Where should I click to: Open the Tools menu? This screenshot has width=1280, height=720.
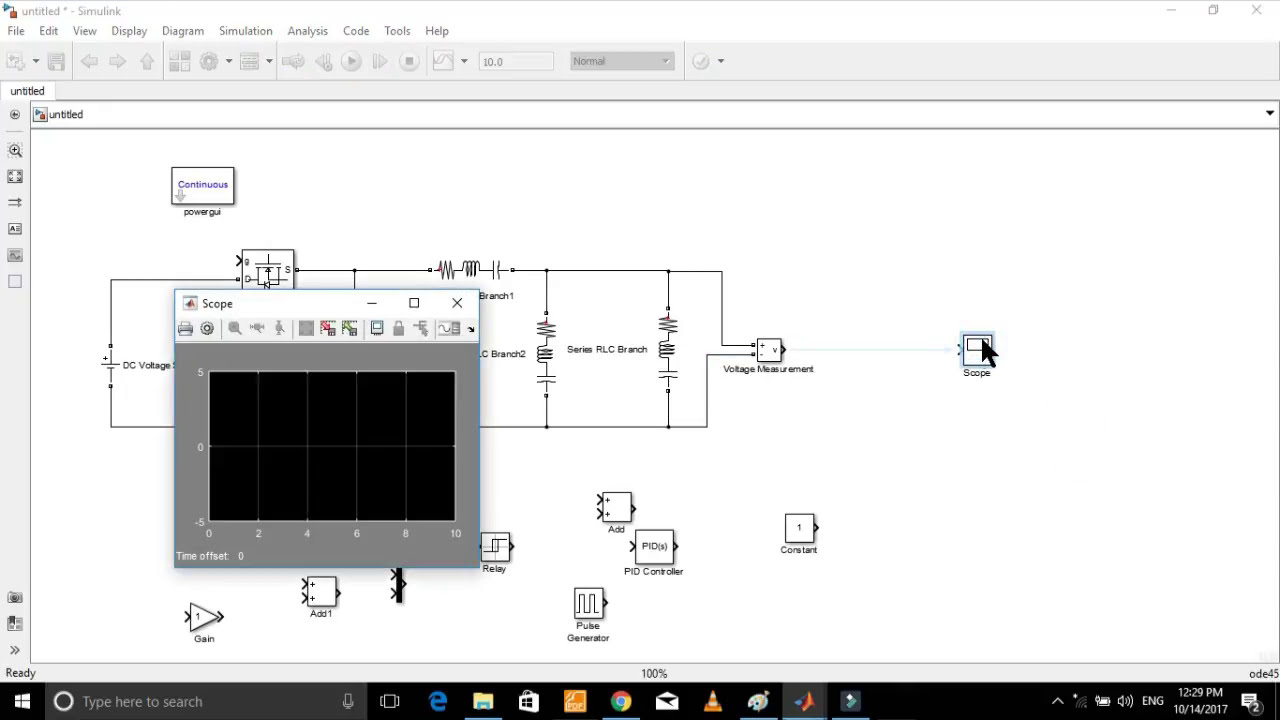click(397, 31)
